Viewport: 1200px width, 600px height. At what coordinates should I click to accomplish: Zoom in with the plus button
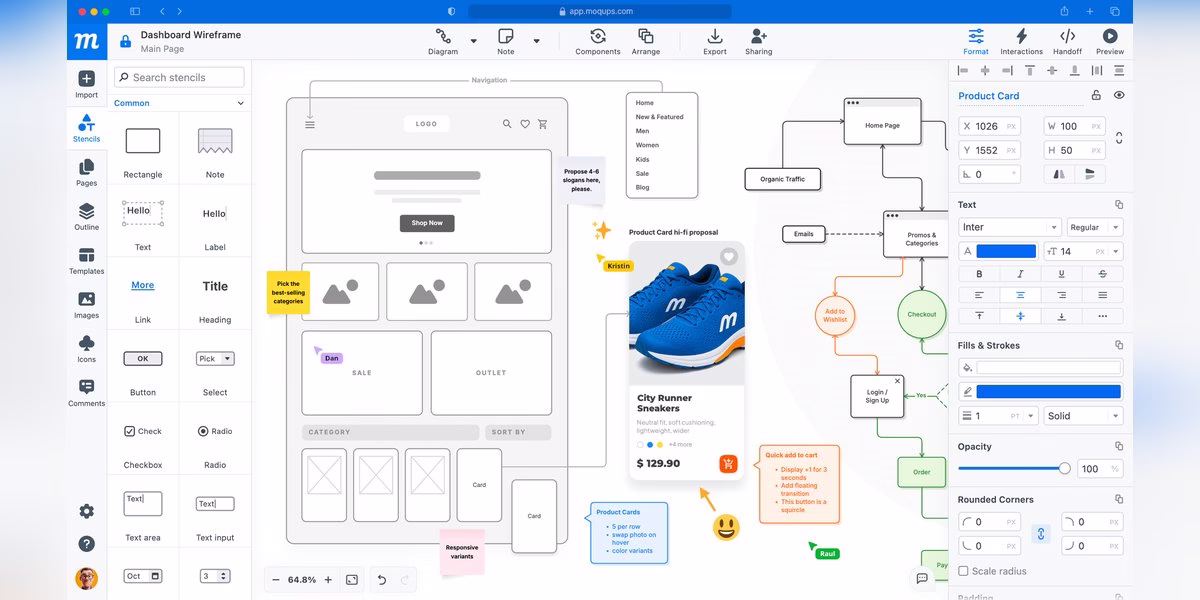click(x=328, y=580)
